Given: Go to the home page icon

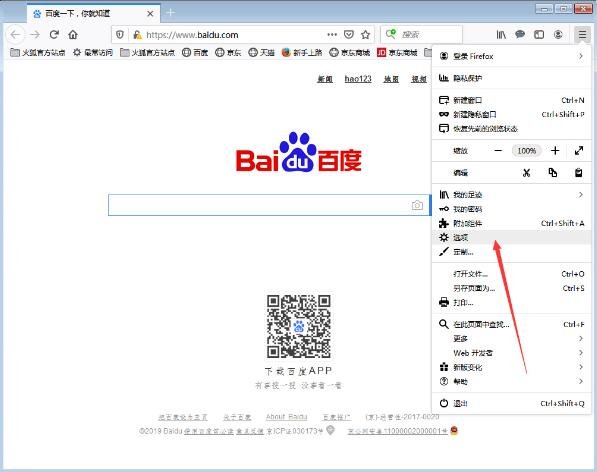Looking at the screenshot, I should coord(73,35).
